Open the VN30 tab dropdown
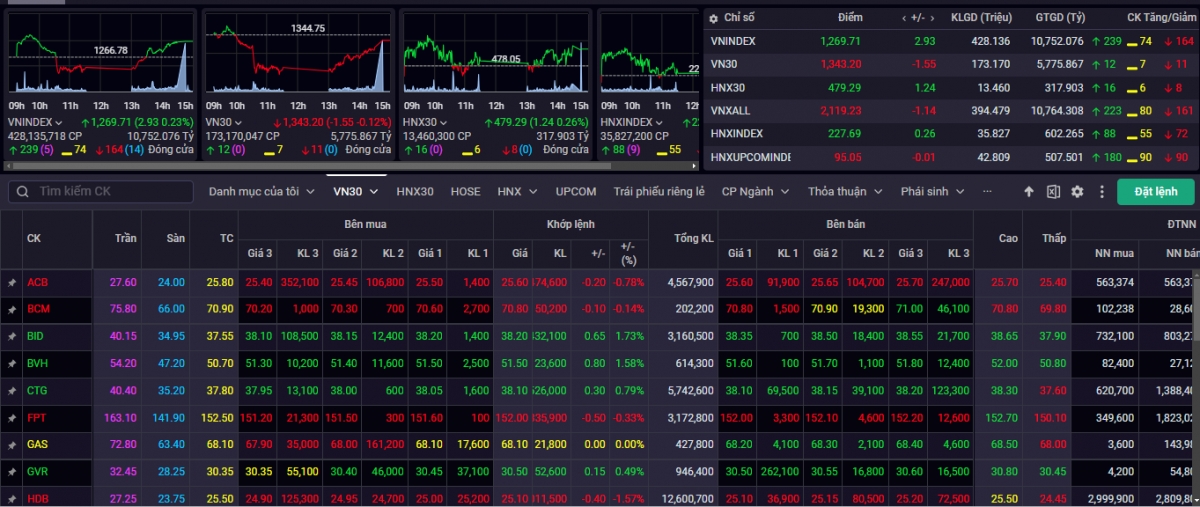This screenshot has height=507, width=1200. click(x=374, y=191)
